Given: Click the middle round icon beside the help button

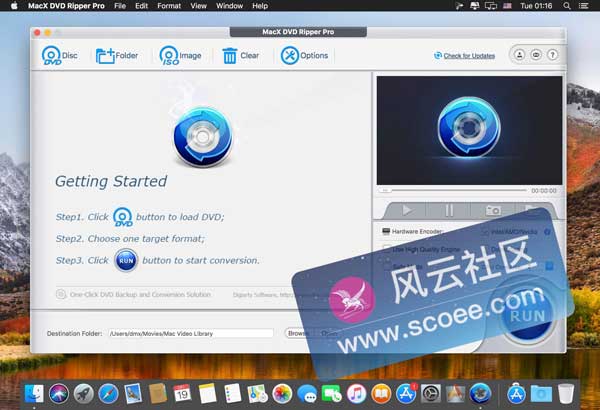Looking at the screenshot, I should click(x=536, y=55).
